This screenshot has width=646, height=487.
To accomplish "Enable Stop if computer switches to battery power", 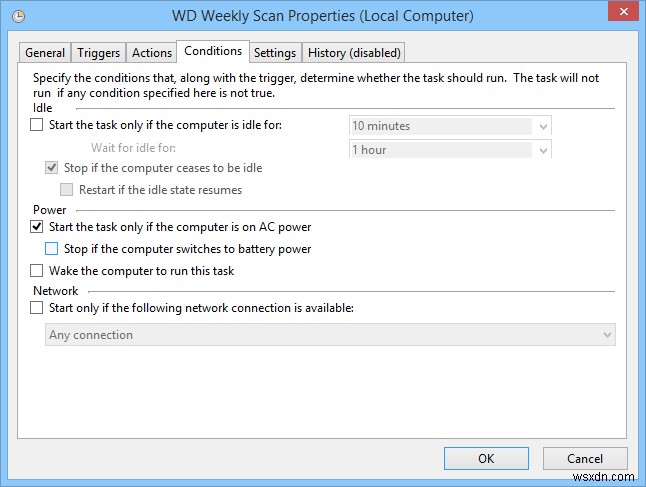I will coord(51,248).
